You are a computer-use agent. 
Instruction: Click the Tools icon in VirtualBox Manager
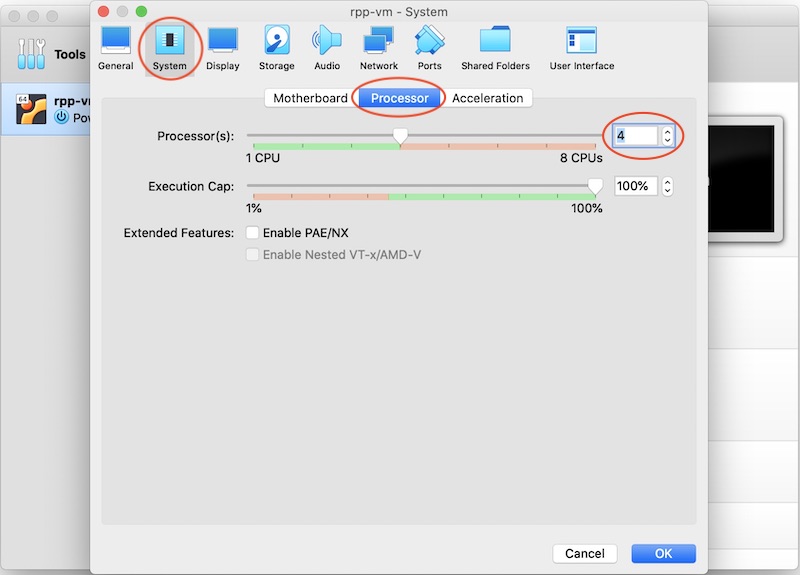coord(31,54)
